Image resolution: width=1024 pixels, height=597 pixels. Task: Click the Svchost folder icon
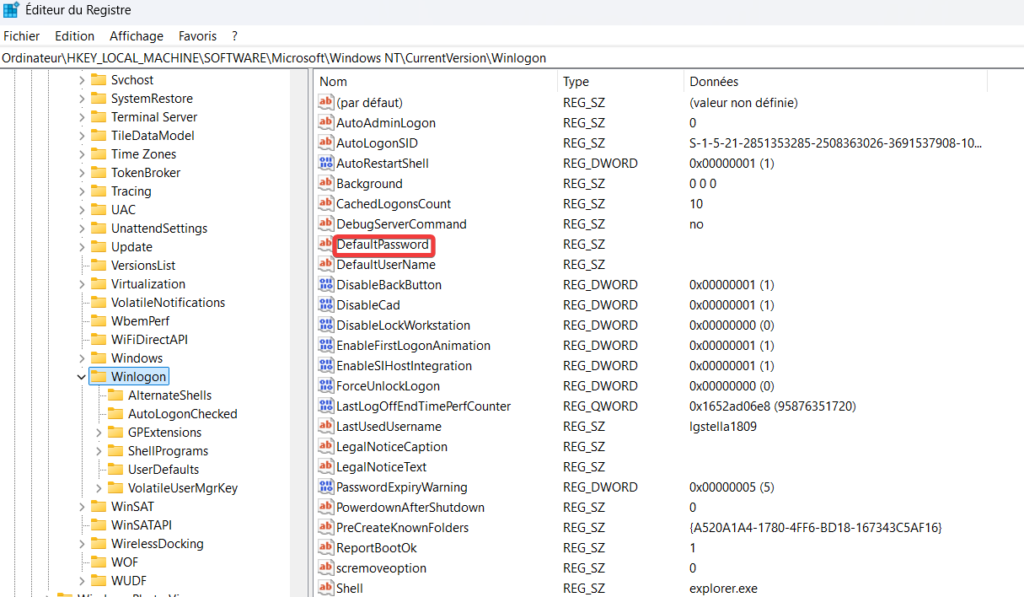(99, 80)
